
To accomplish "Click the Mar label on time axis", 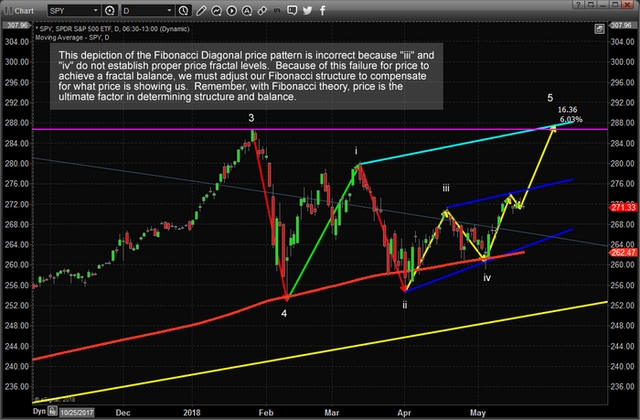I will (331, 413).
